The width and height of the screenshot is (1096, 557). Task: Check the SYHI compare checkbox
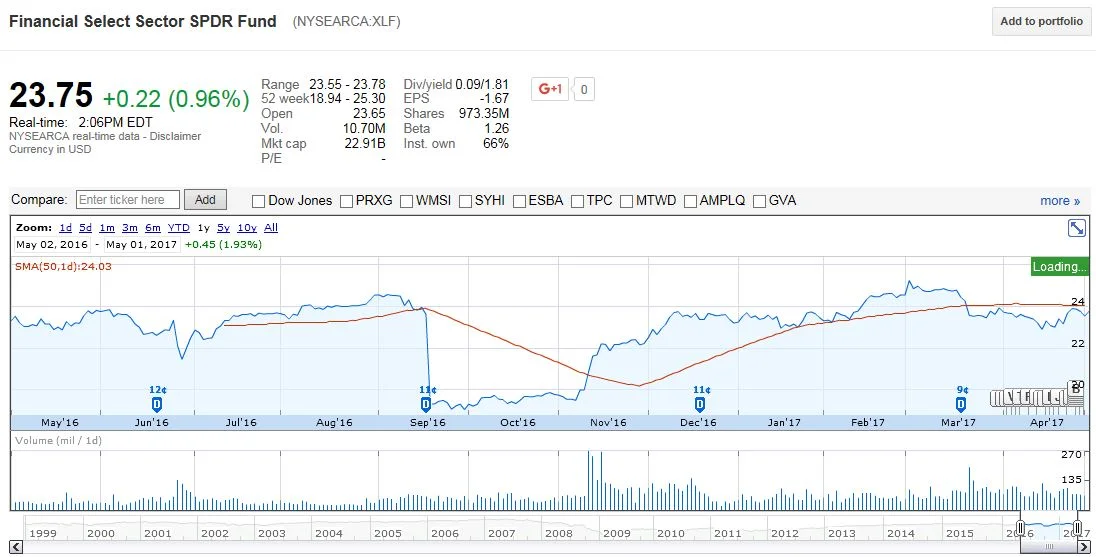[x=466, y=201]
